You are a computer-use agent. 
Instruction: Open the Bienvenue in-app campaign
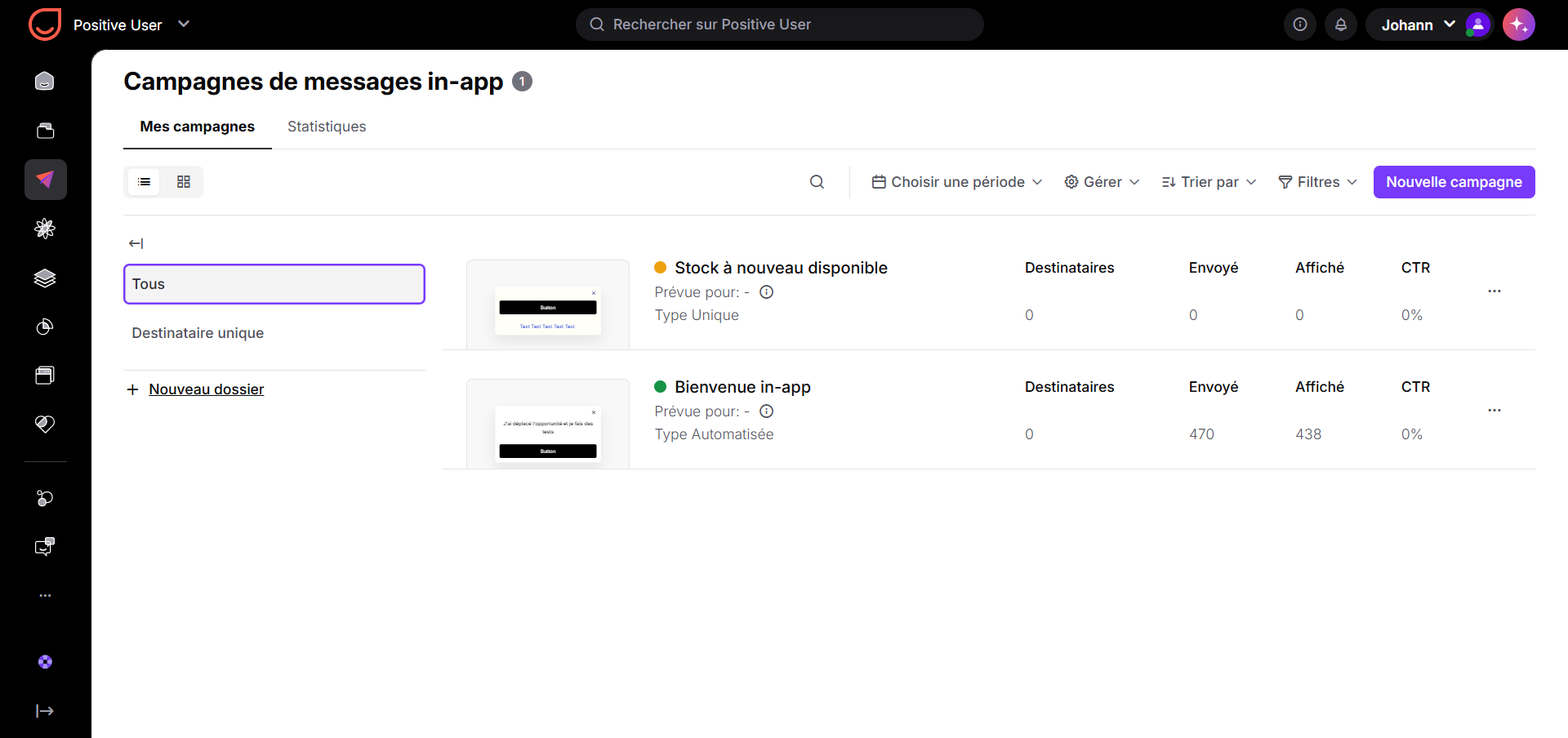pos(742,387)
